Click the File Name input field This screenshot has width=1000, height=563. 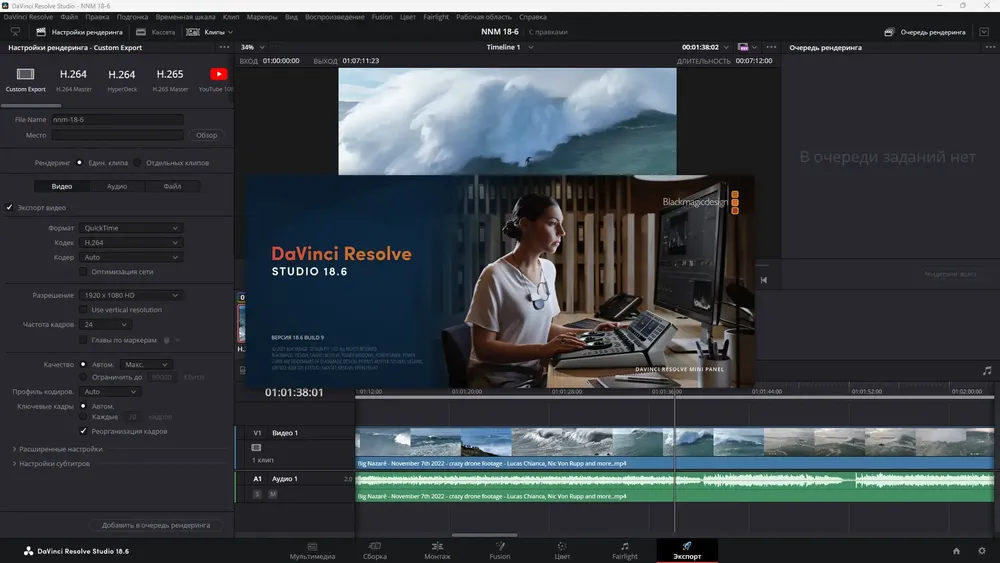coord(117,119)
